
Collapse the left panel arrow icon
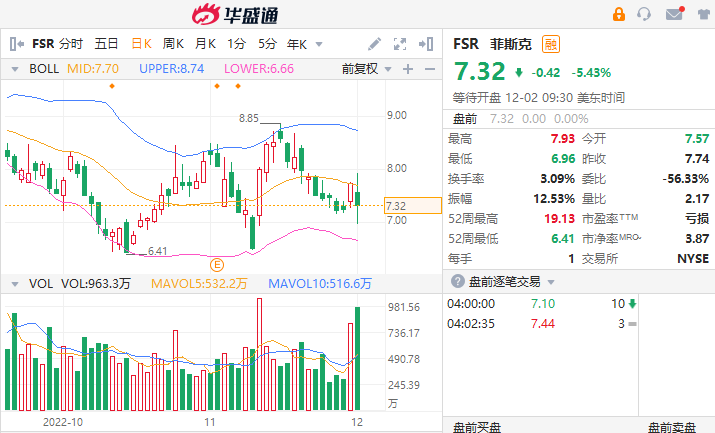pyautogui.click(x=16, y=44)
